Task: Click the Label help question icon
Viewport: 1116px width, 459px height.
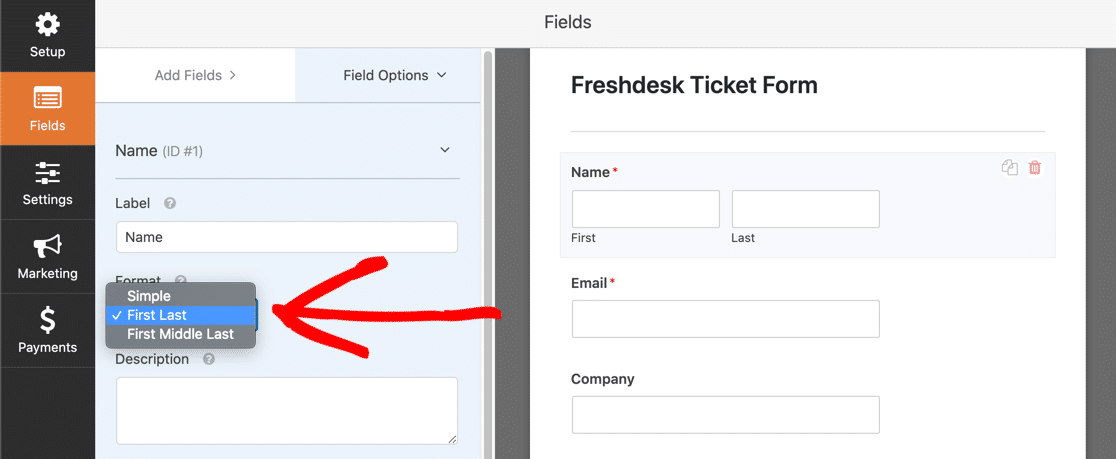Action: tap(170, 203)
